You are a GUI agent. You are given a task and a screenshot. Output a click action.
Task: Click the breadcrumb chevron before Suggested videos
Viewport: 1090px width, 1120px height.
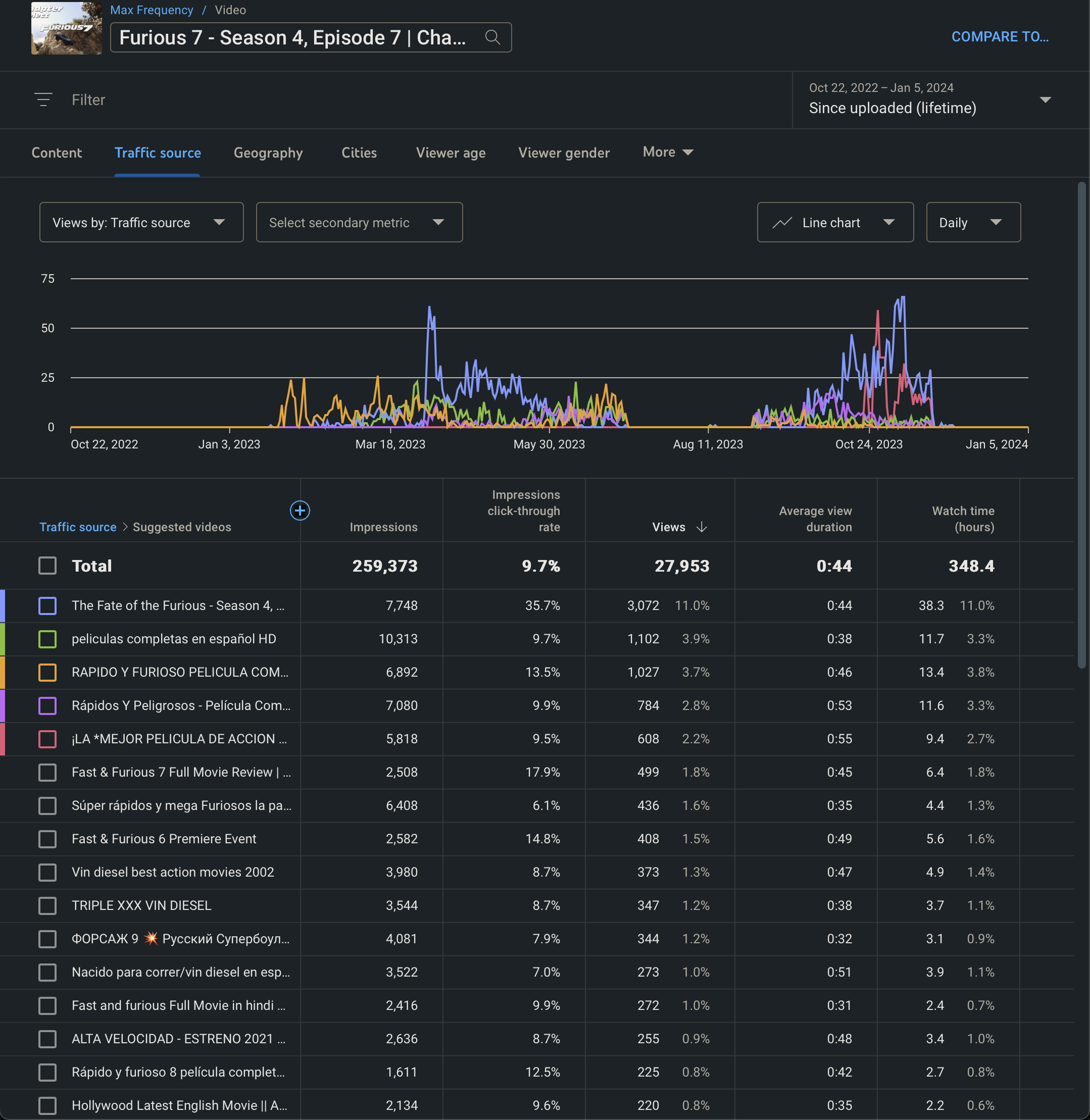click(125, 527)
